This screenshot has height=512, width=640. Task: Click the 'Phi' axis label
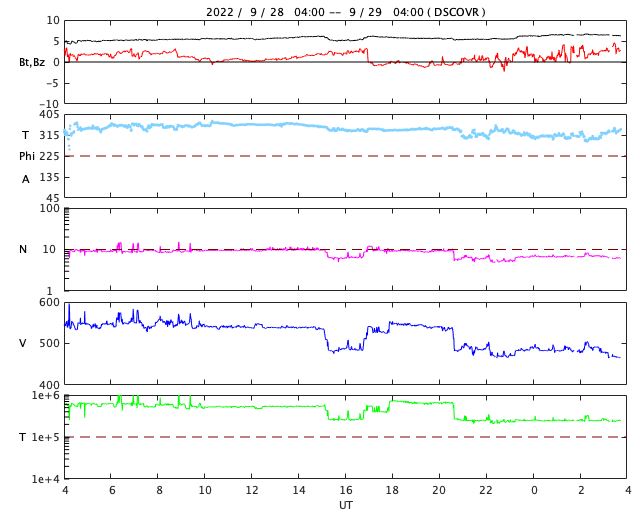coord(27,156)
